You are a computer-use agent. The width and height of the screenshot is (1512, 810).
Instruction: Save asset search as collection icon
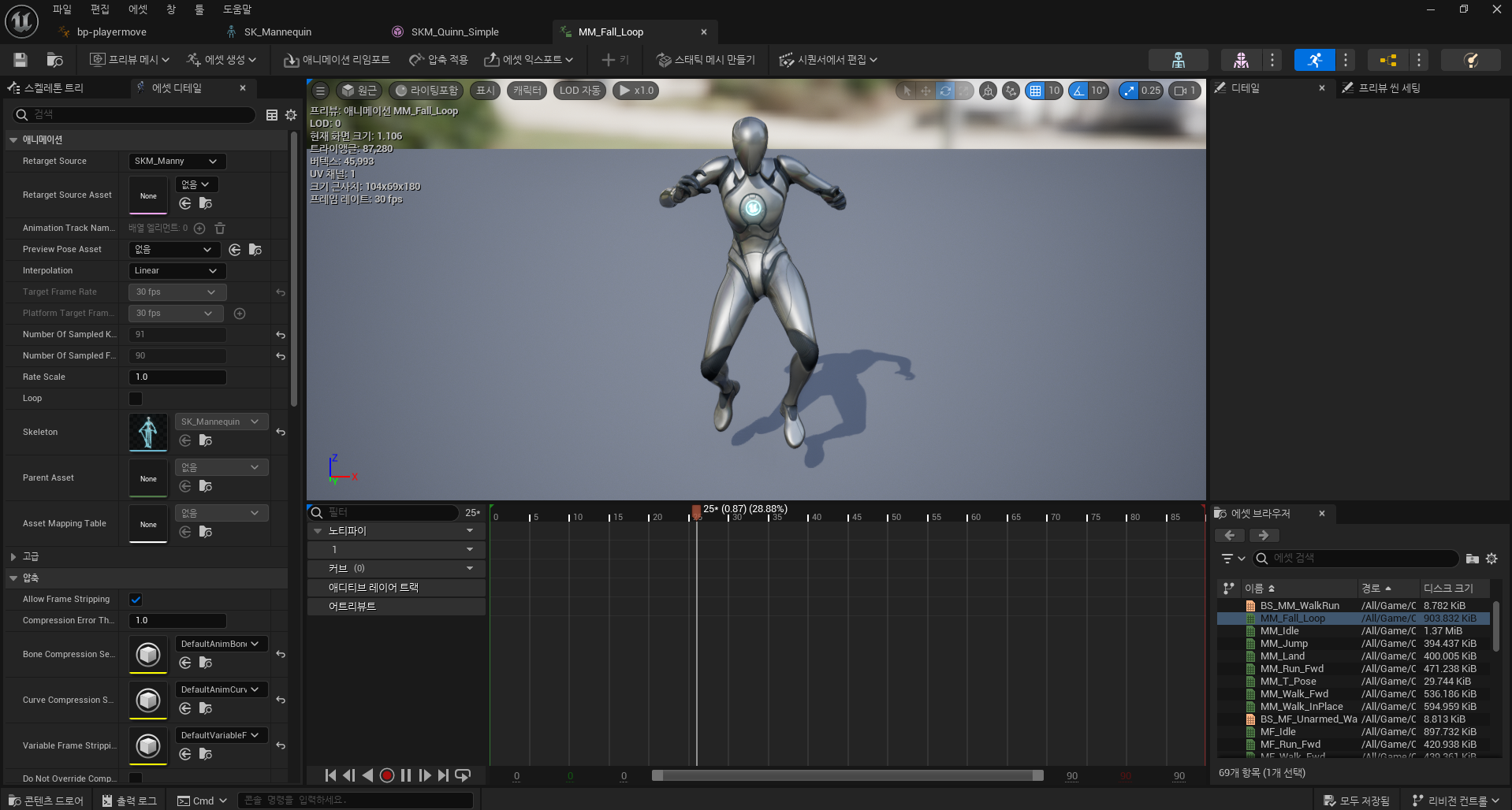click(1472, 559)
